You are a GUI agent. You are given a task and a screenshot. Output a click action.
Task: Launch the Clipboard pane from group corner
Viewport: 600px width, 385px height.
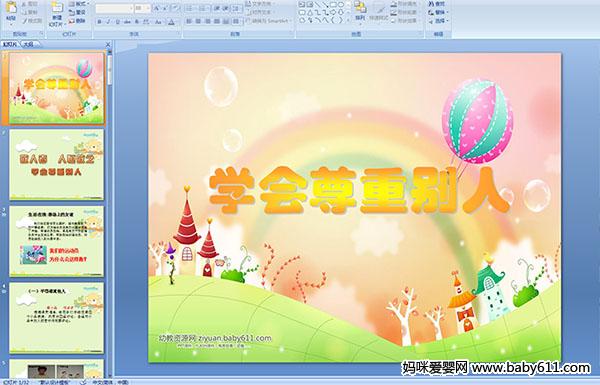[x=41, y=34]
